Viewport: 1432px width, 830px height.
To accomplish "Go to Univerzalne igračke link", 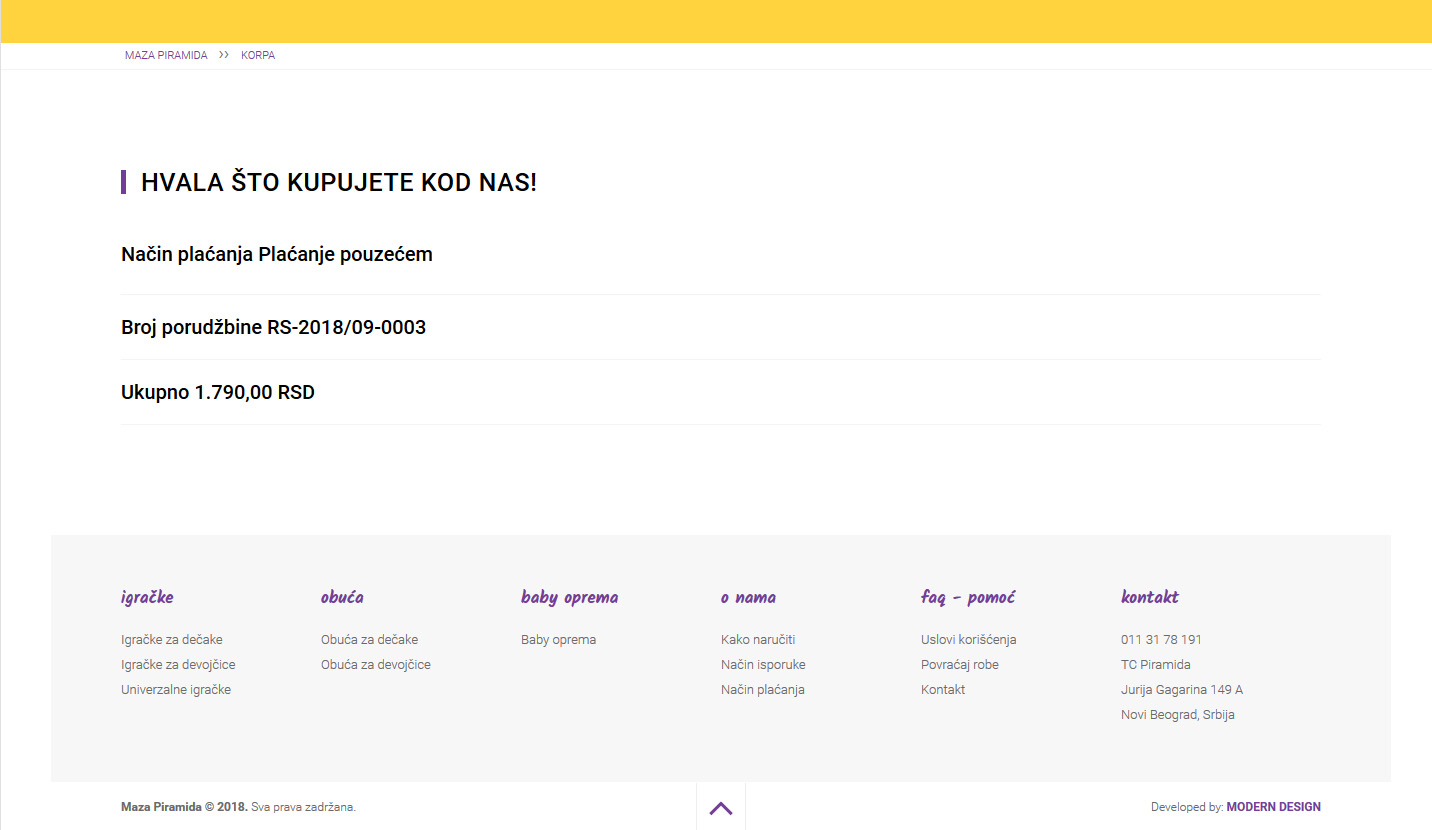I will (176, 690).
